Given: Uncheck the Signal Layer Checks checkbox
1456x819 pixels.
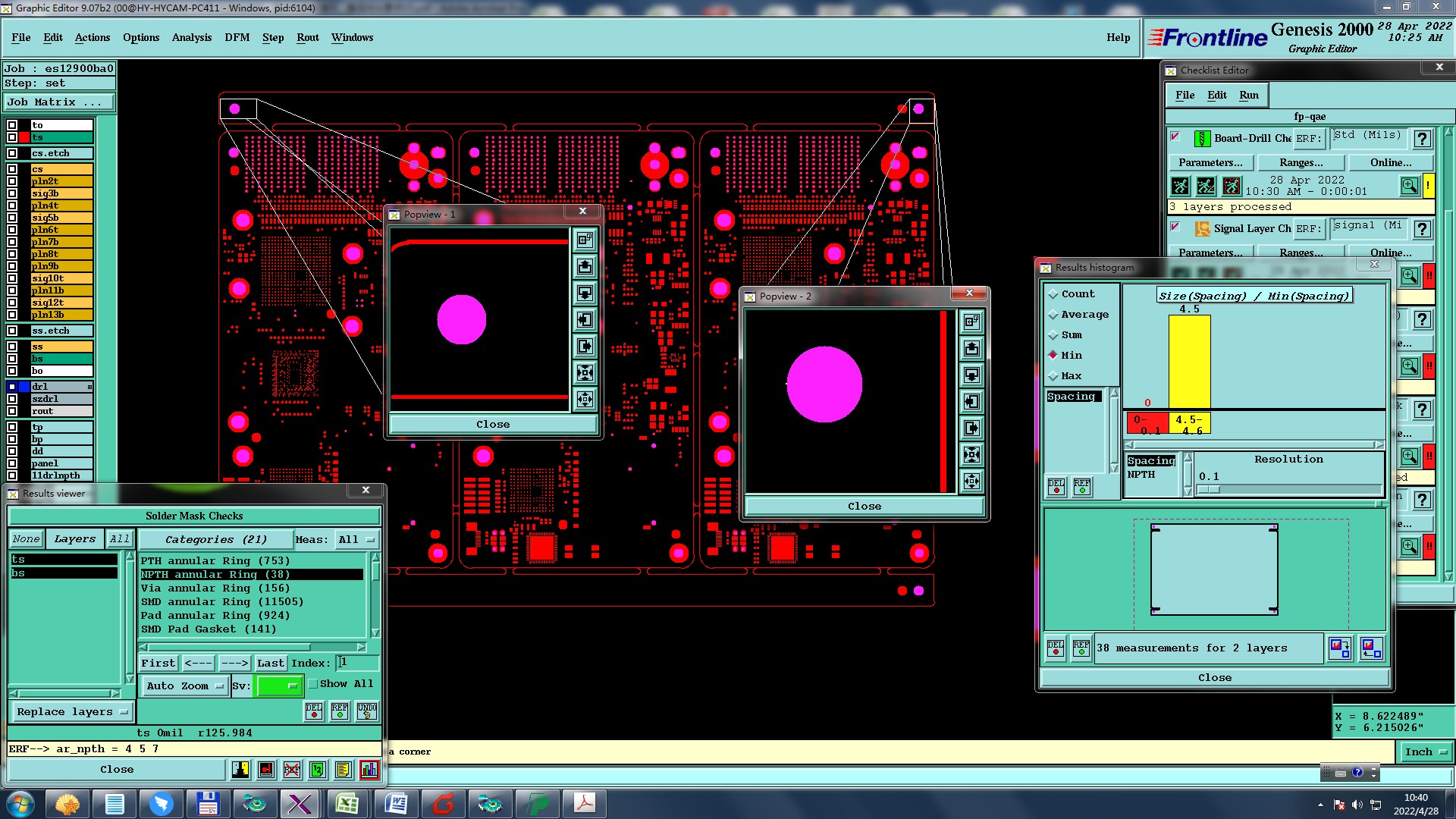Looking at the screenshot, I should [1175, 227].
